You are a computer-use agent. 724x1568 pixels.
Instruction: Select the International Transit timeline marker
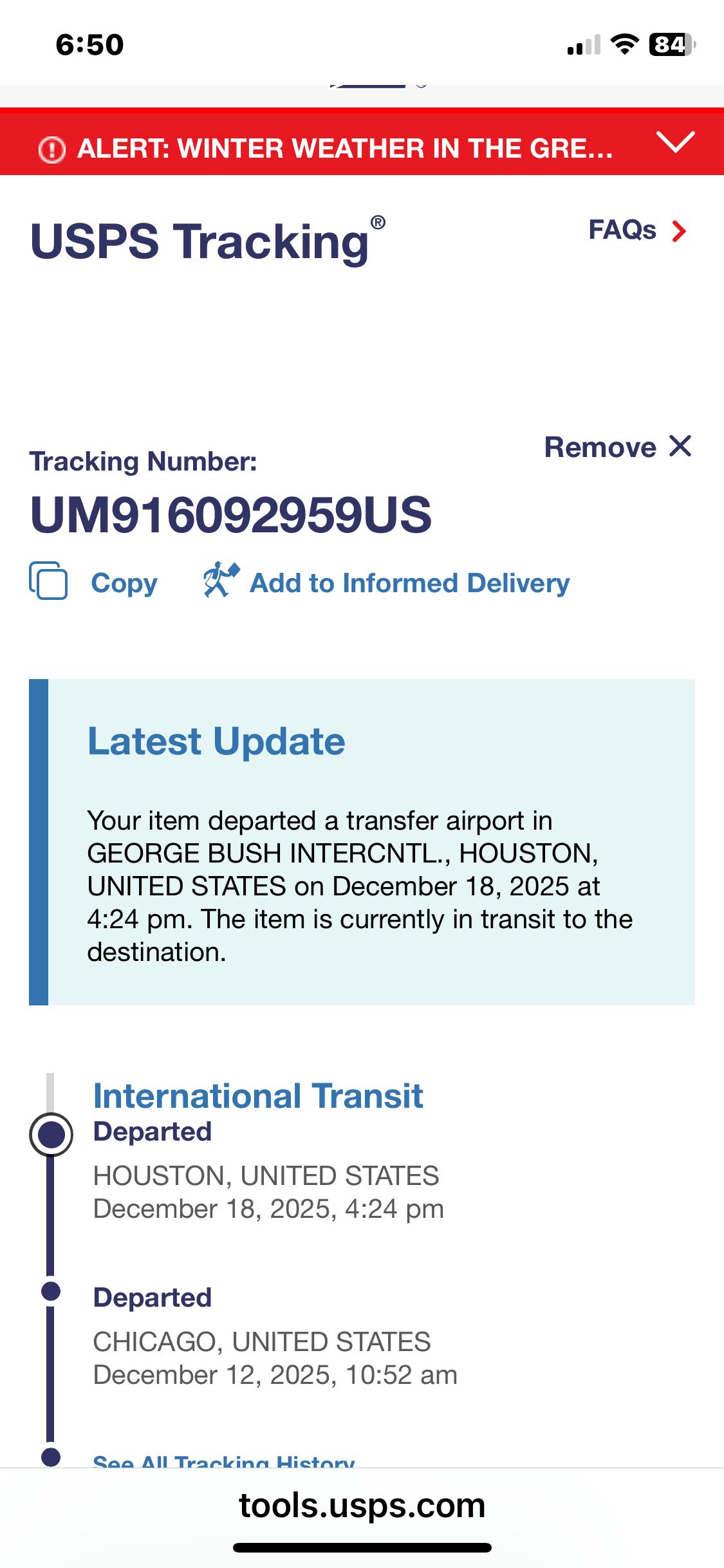[x=51, y=1134]
